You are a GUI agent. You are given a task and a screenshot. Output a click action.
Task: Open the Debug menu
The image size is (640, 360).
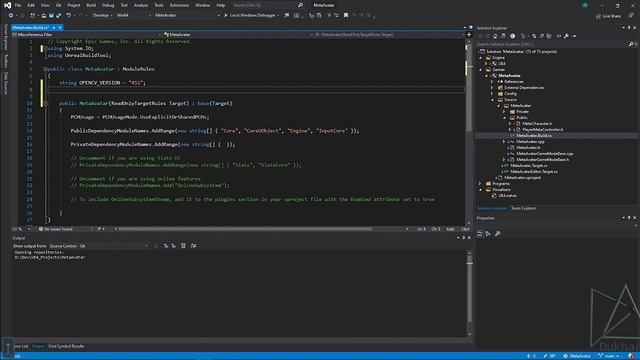click(x=108, y=5)
